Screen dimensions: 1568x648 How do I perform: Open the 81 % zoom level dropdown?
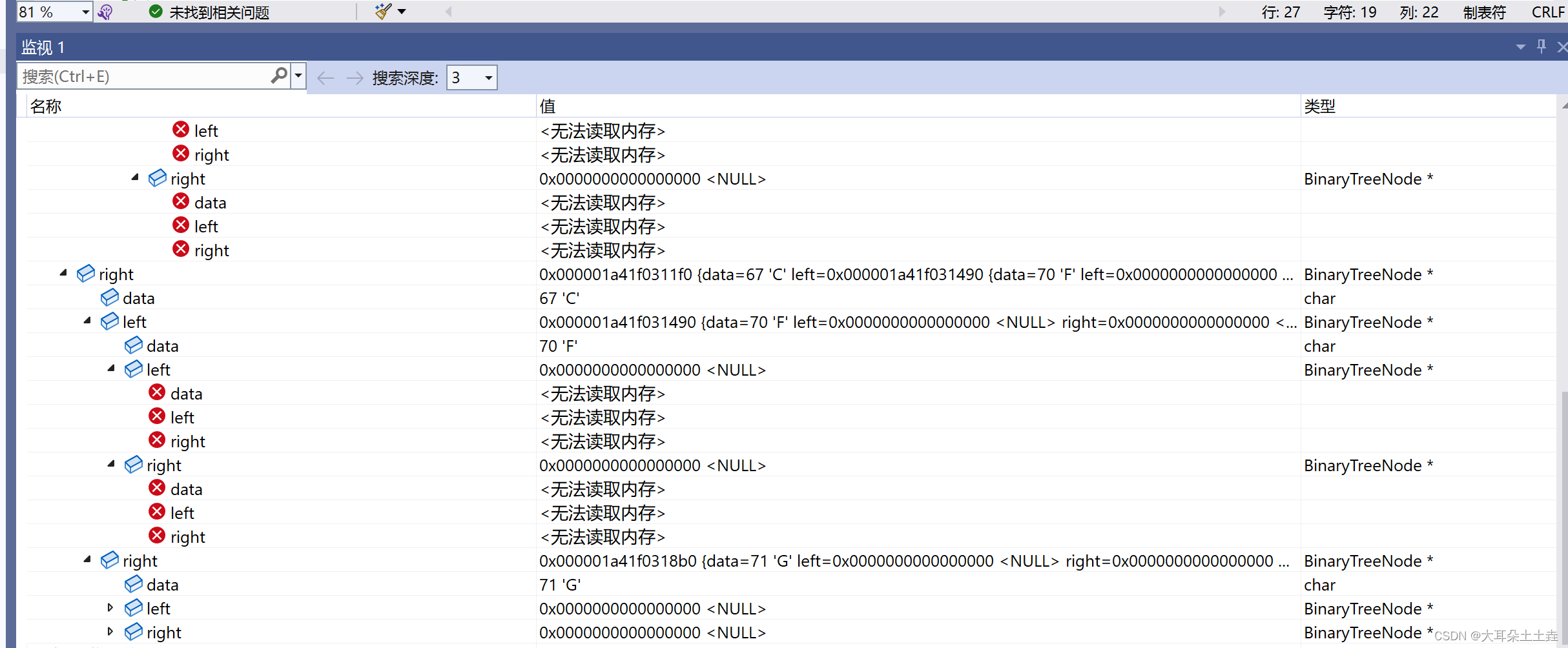pos(85,12)
